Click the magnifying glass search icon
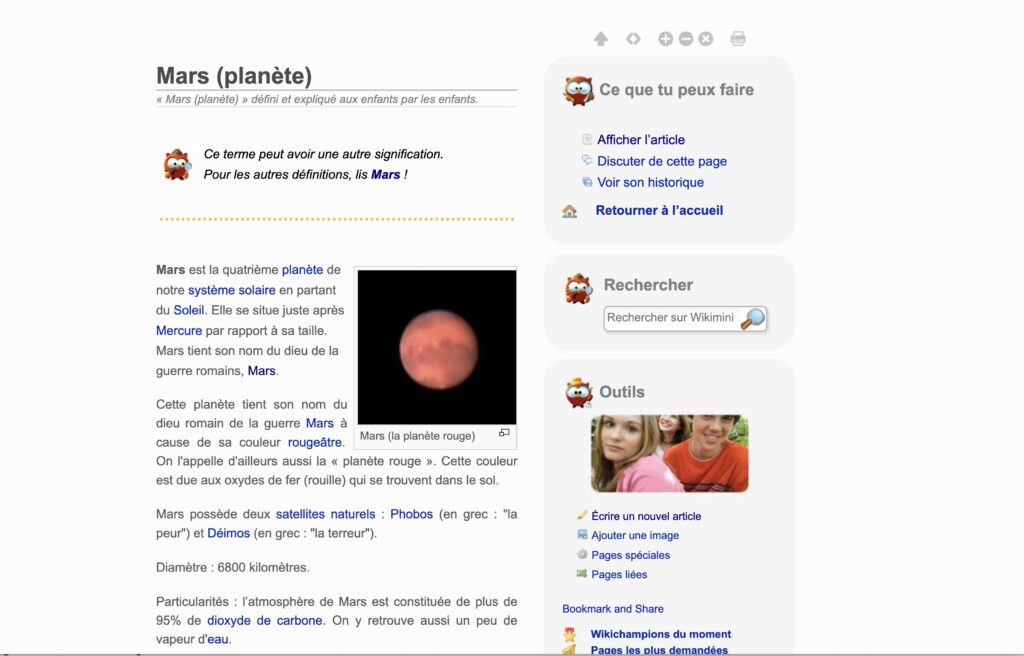Image resolution: width=1024 pixels, height=656 pixels. [753, 319]
